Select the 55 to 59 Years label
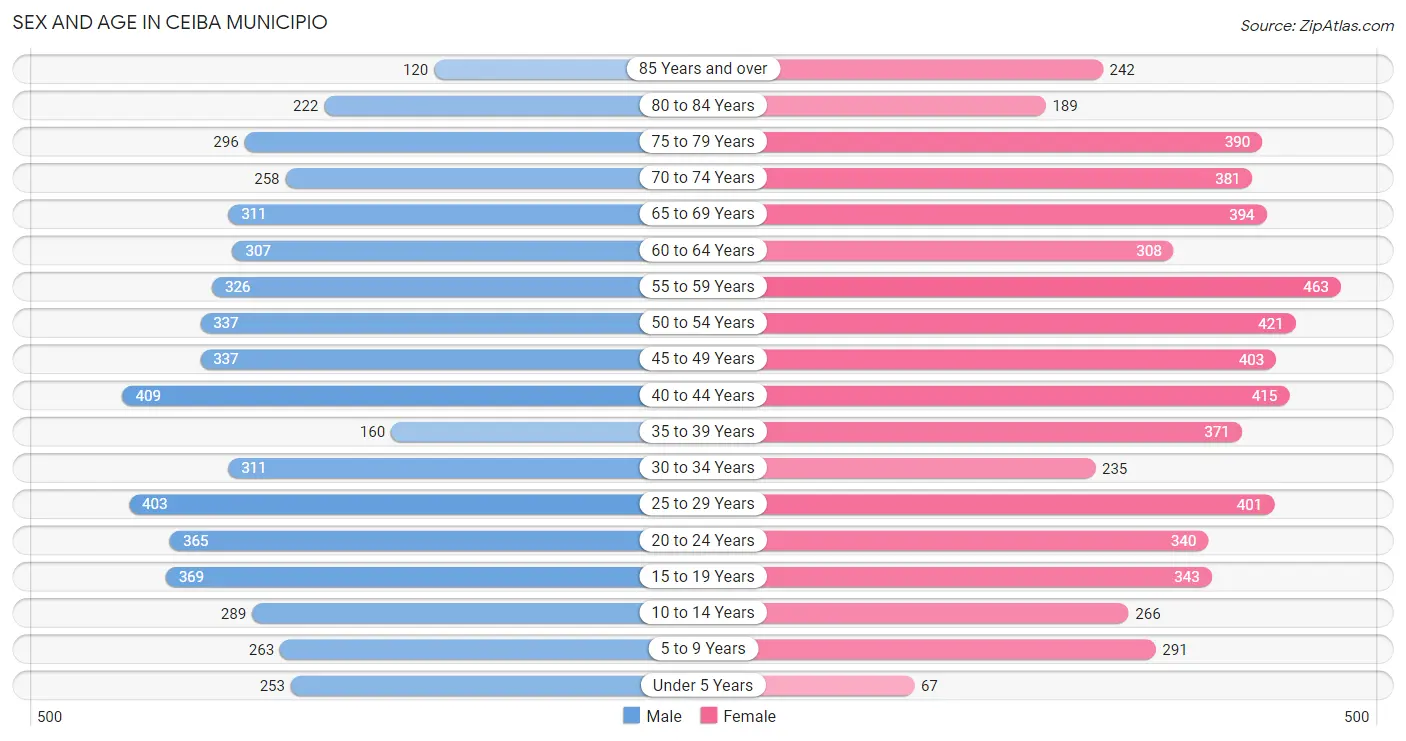 click(x=703, y=286)
